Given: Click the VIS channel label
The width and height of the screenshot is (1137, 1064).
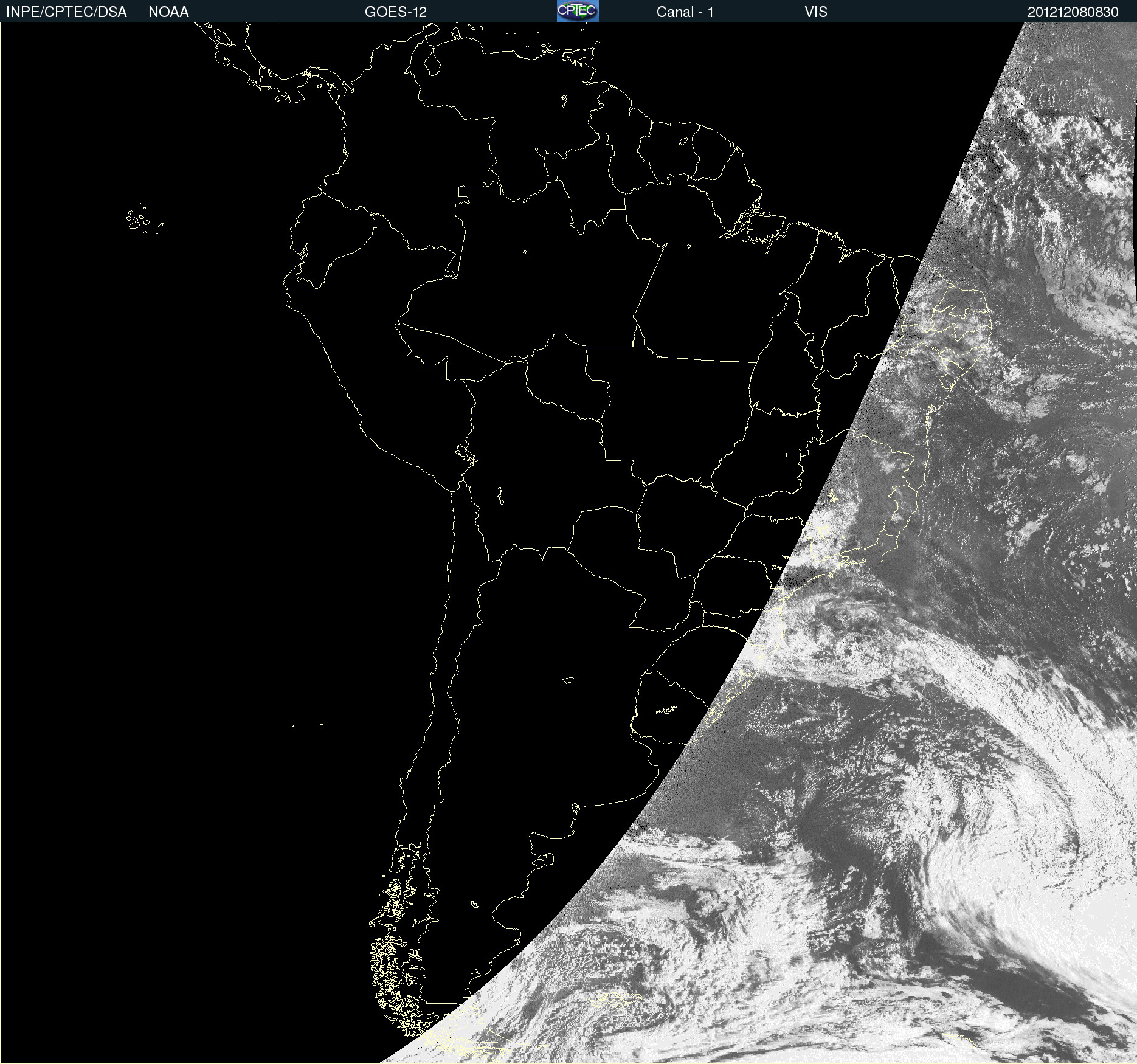Looking at the screenshot, I should (816, 12).
